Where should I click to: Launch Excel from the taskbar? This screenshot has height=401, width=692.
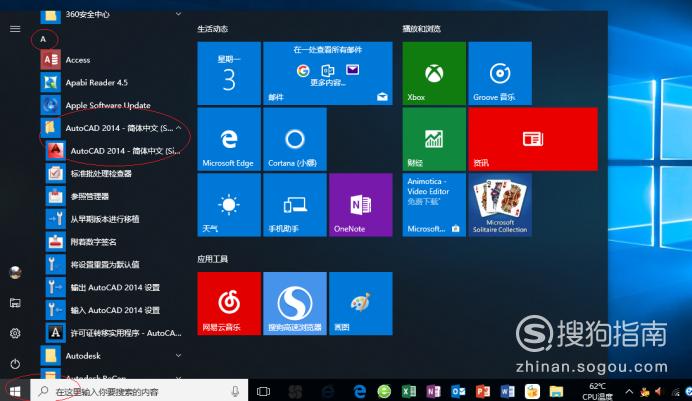coord(409,391)
